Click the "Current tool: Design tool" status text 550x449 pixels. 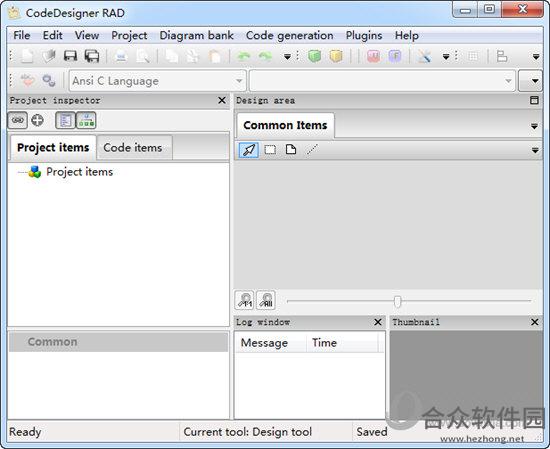tap(248, 432)
